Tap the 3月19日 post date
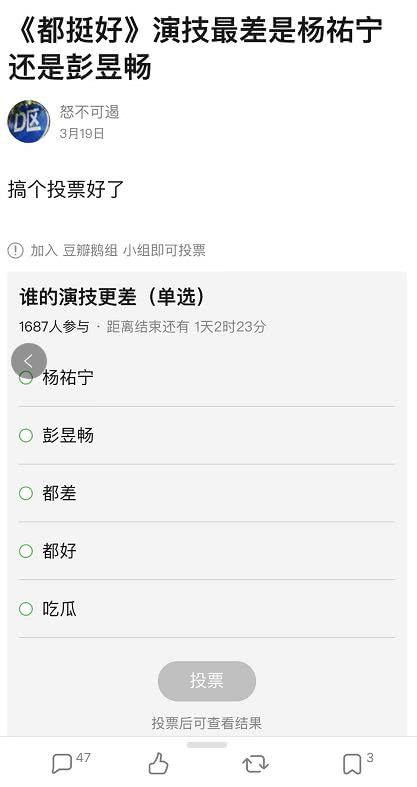The image size is (417, 787). pyautogui.click(x=82, y=134)
